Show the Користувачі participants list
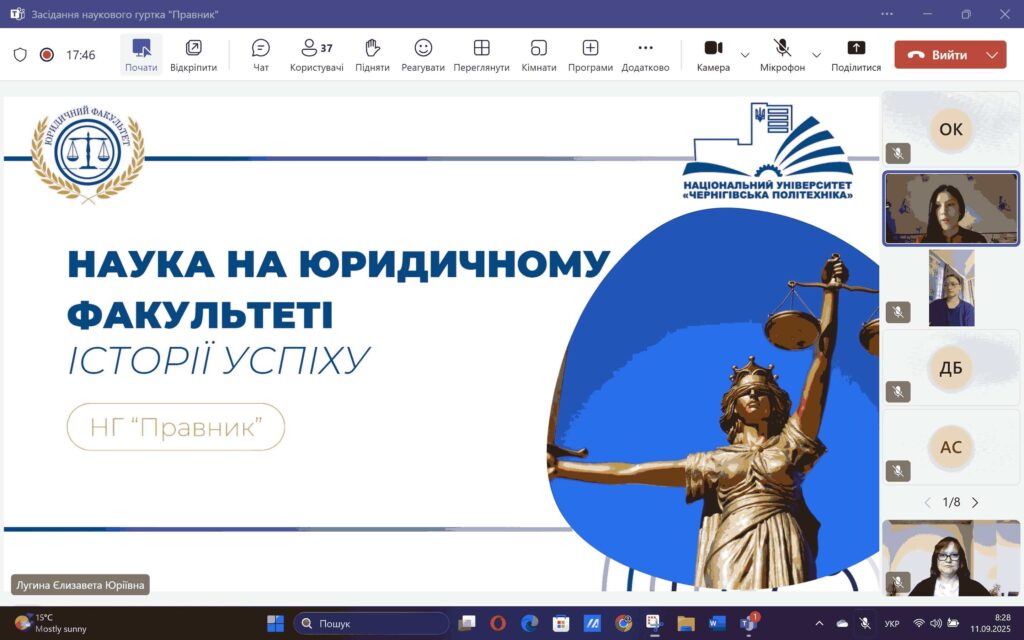This screenshot has height=640, width=1024. pos(317,55)
